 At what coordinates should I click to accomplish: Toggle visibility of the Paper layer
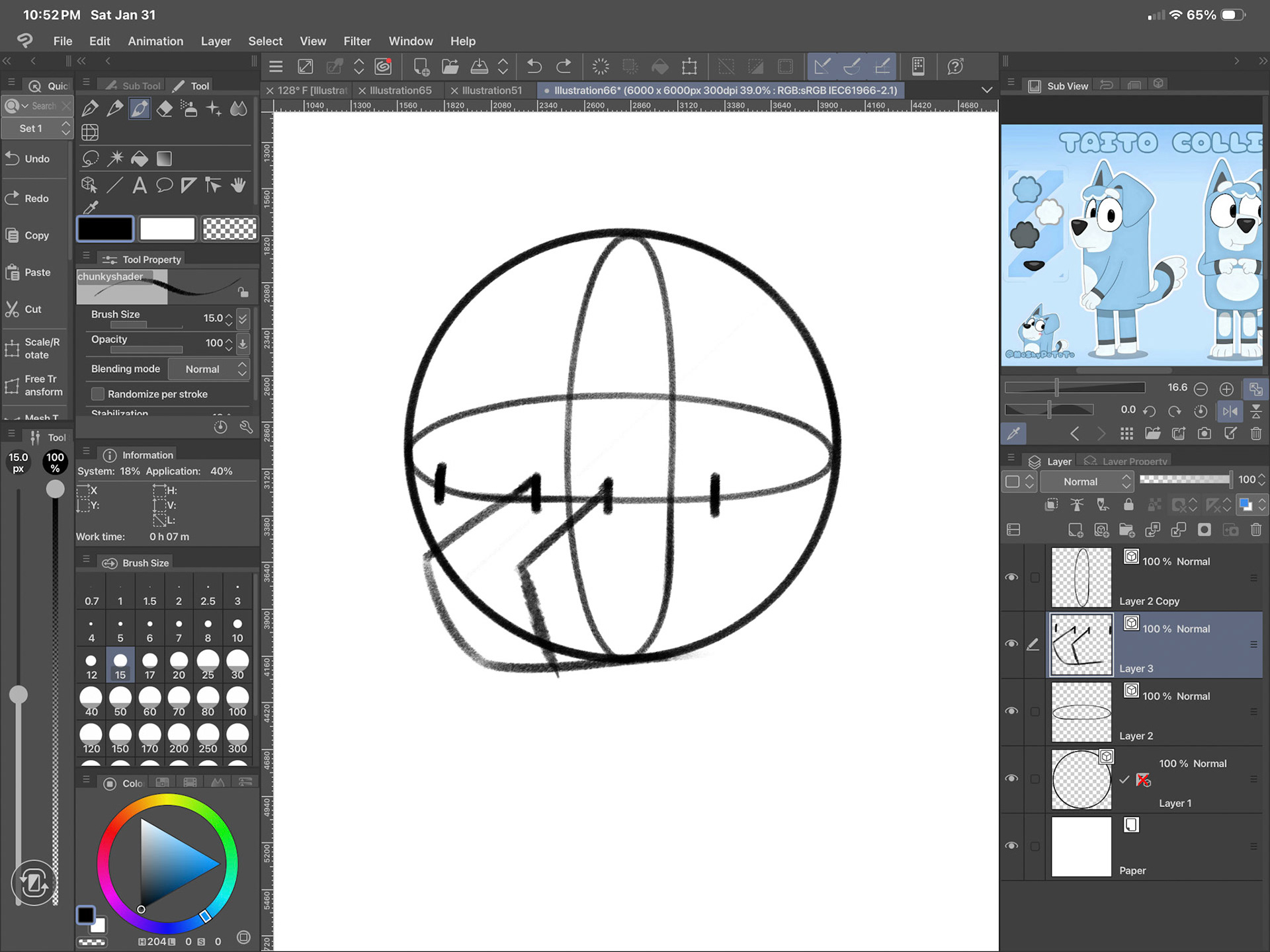(x=1011, y=846)
